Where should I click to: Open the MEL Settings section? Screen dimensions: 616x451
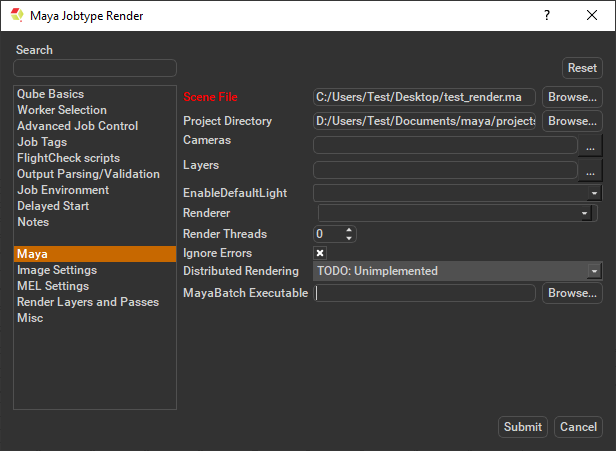point(53,286)
